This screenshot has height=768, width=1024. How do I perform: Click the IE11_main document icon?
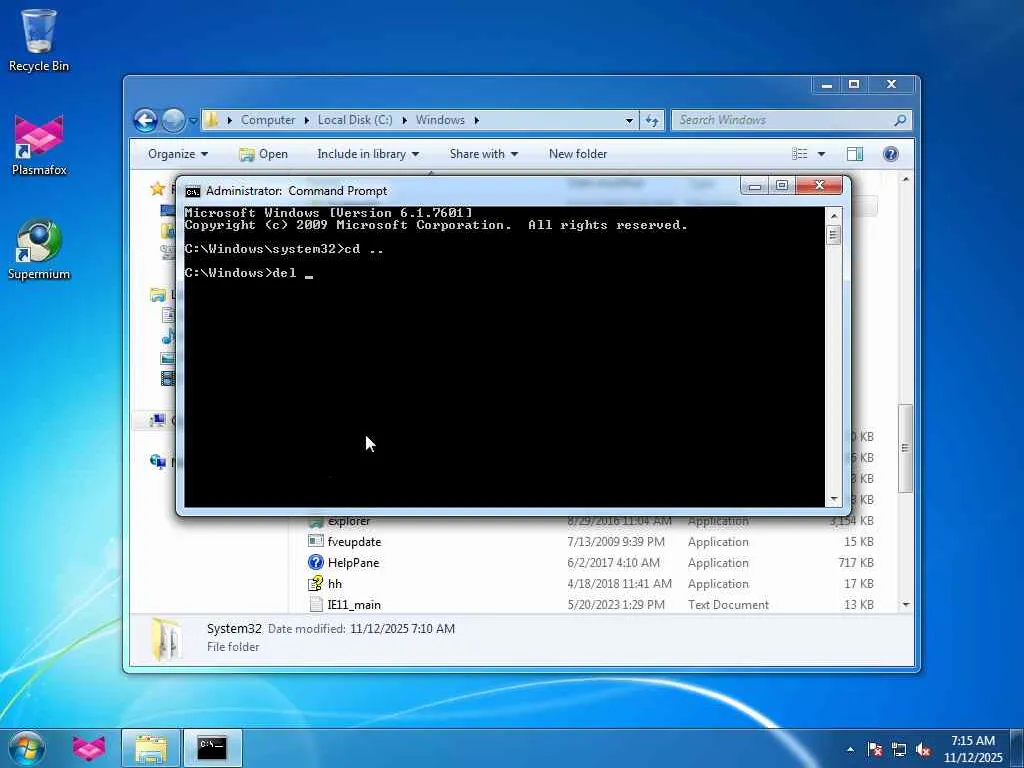316,604
